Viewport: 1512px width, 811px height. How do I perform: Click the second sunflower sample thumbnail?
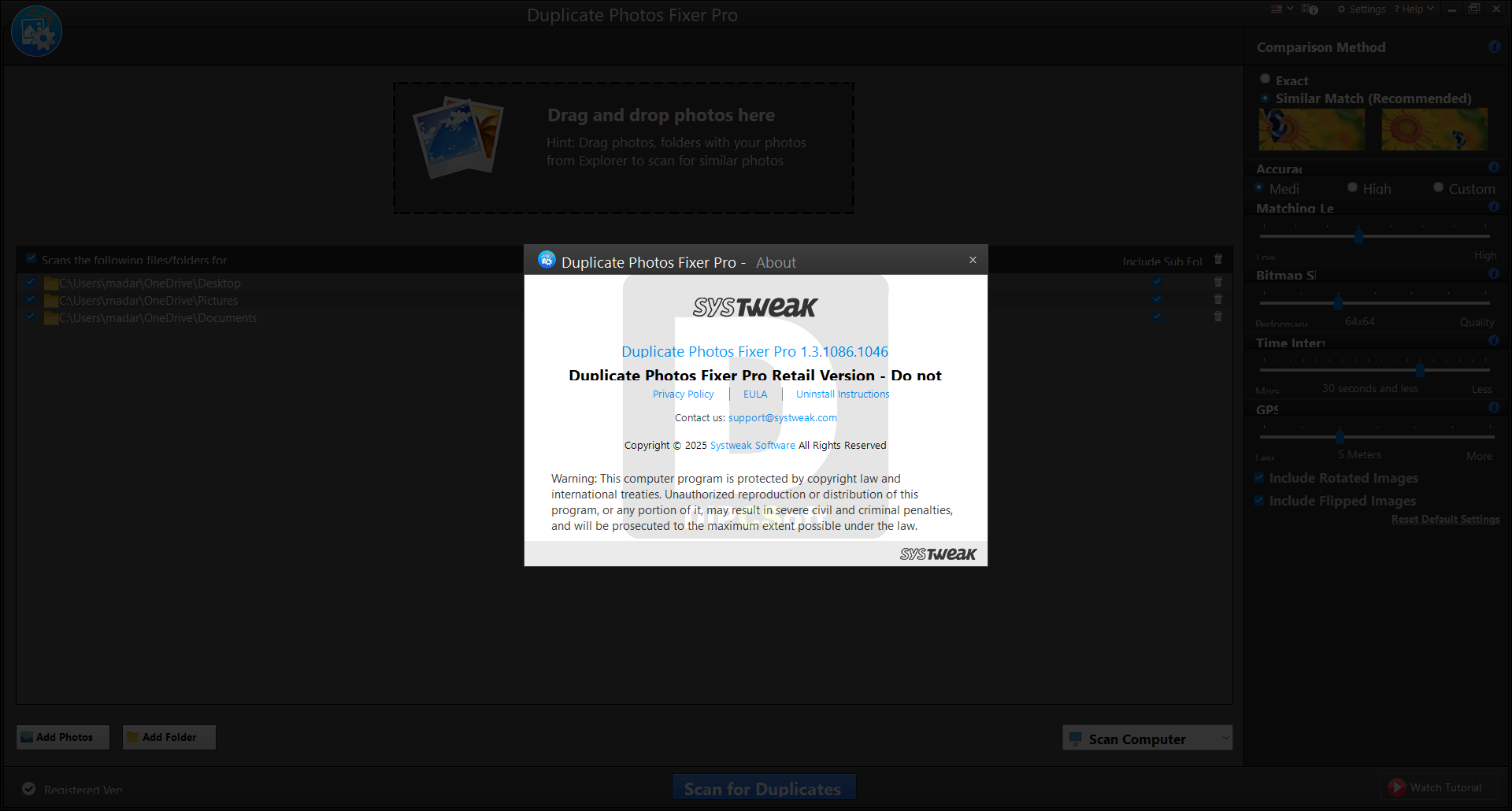tap(1435, 129)
